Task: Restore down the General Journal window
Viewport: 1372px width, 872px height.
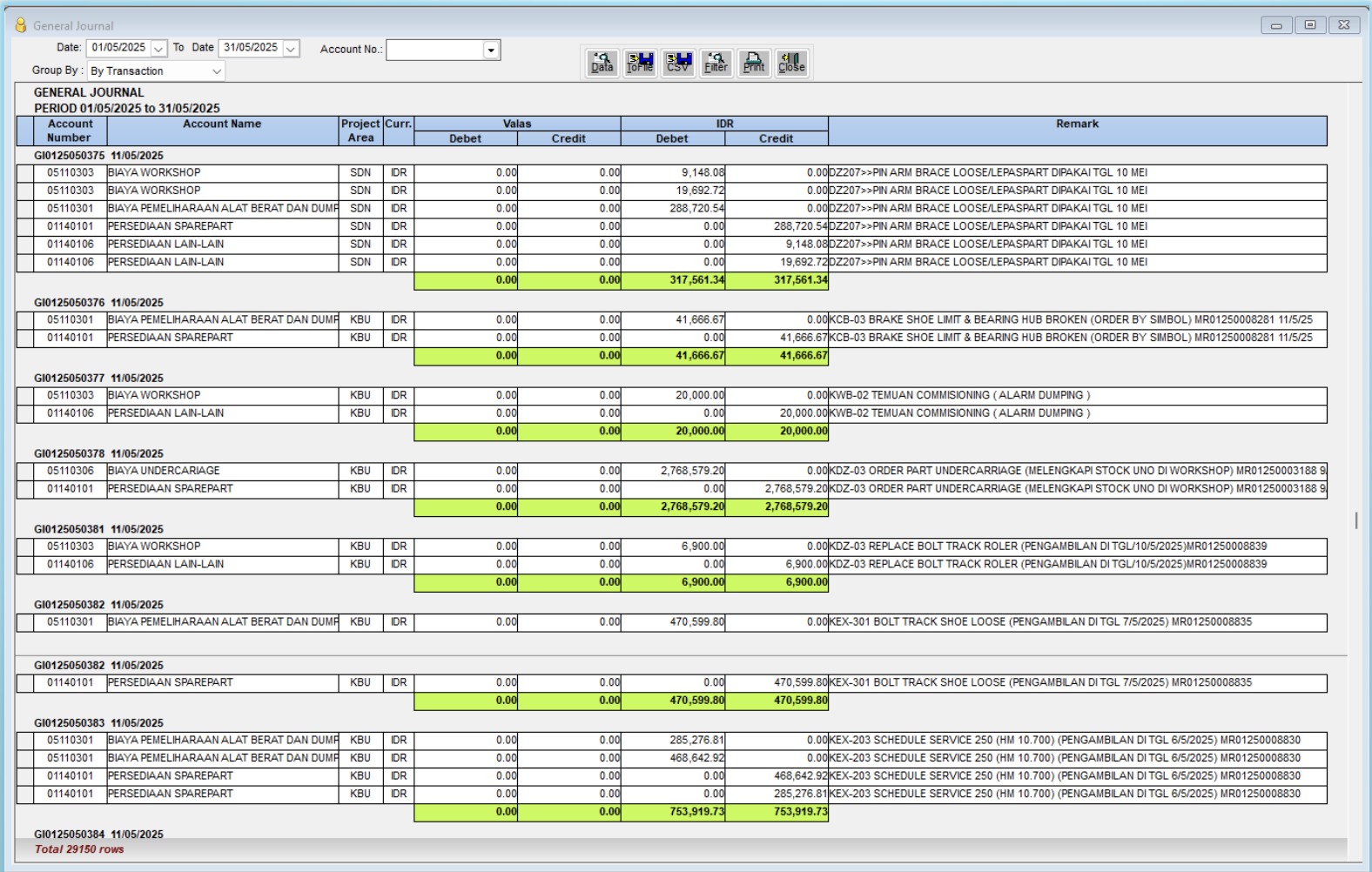Action: (1310, 25)
